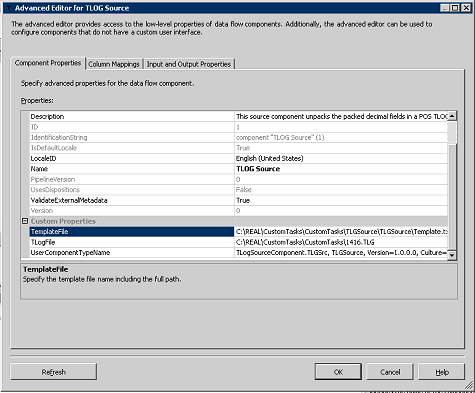Open the Column Mappings tab
Viewport: 475px width, 393px height.
(x=114, y=64)
